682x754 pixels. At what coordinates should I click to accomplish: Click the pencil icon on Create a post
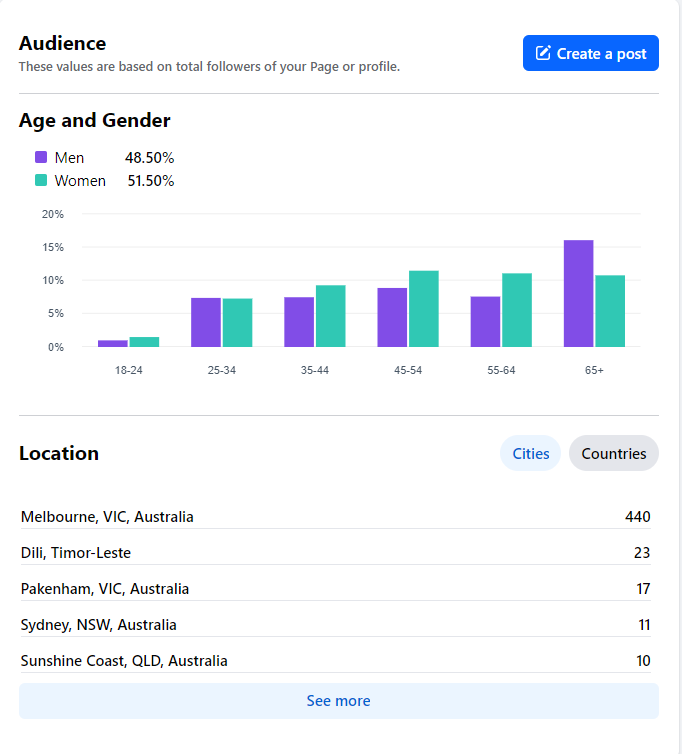[x=544, y=54]
